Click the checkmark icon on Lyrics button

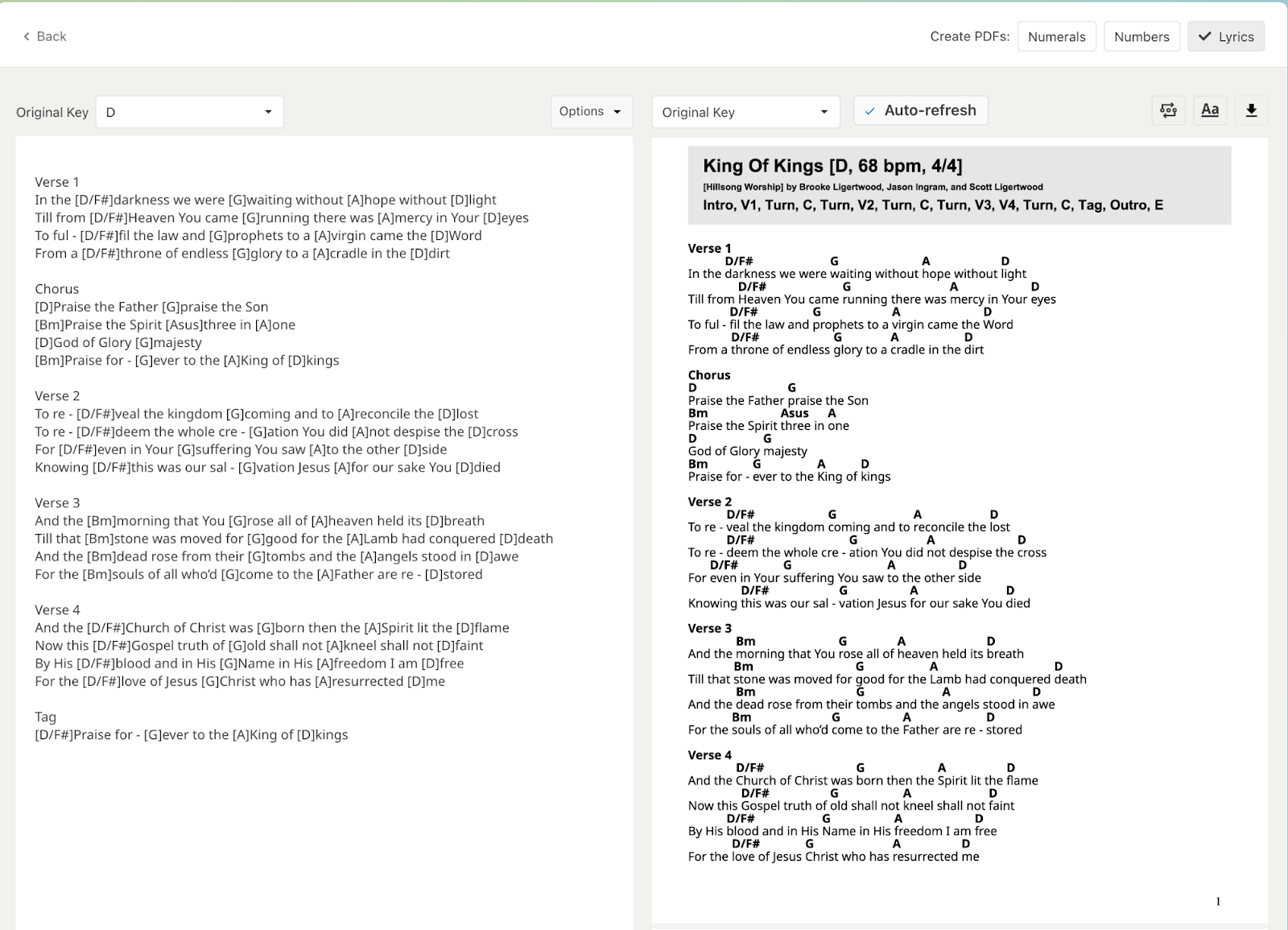tap(1204, 36)
